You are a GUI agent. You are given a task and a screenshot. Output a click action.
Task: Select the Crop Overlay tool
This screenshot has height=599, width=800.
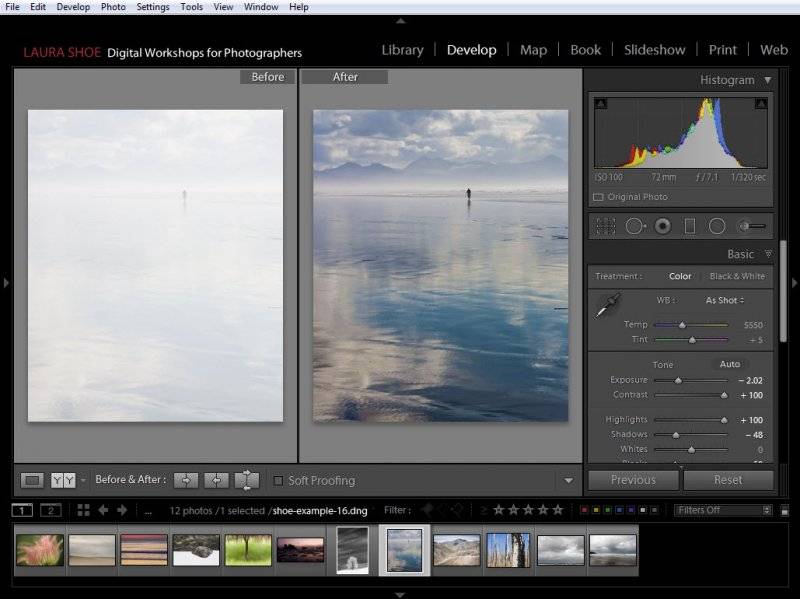606,226
